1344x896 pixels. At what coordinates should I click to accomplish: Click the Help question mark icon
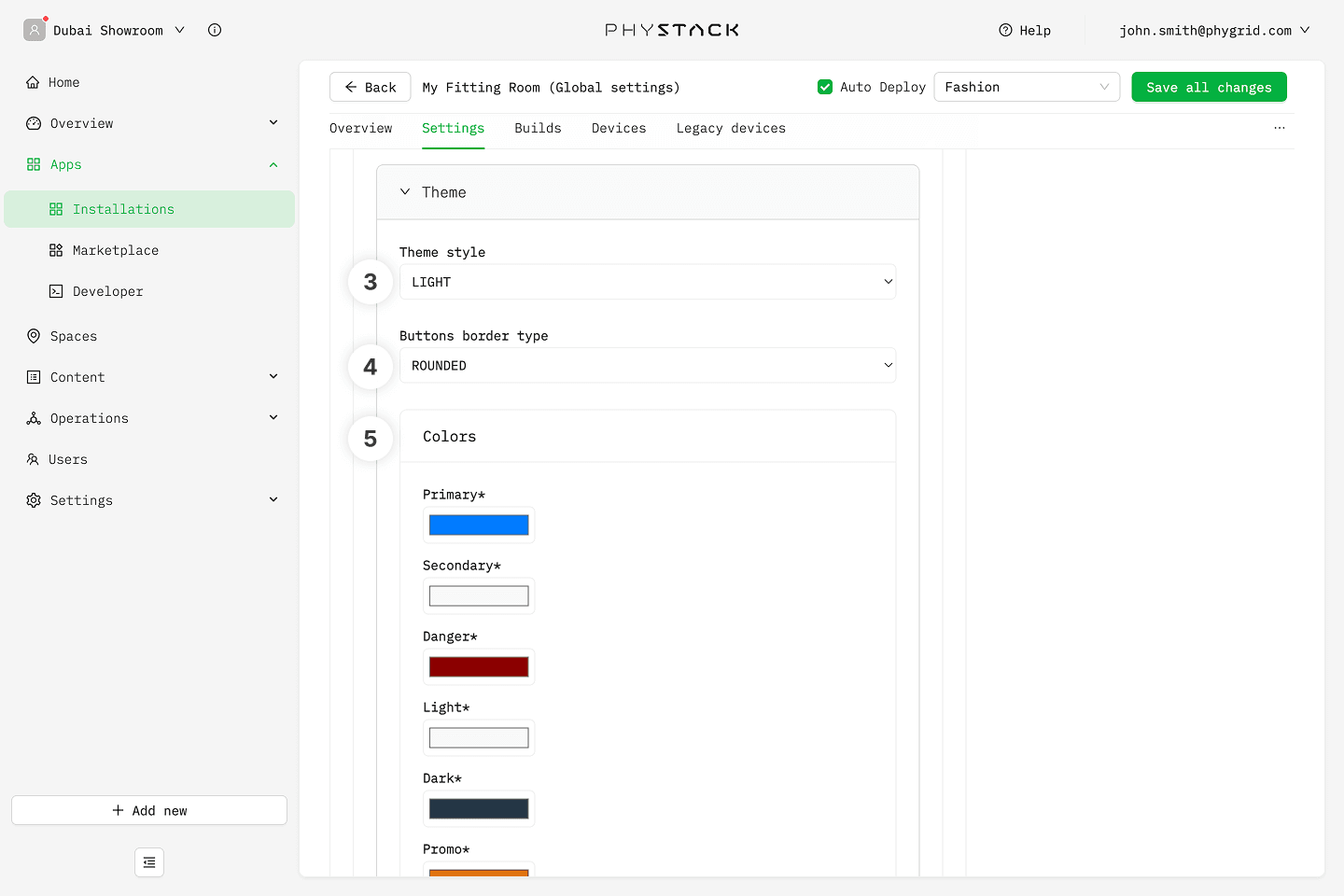coord(1005,30)
